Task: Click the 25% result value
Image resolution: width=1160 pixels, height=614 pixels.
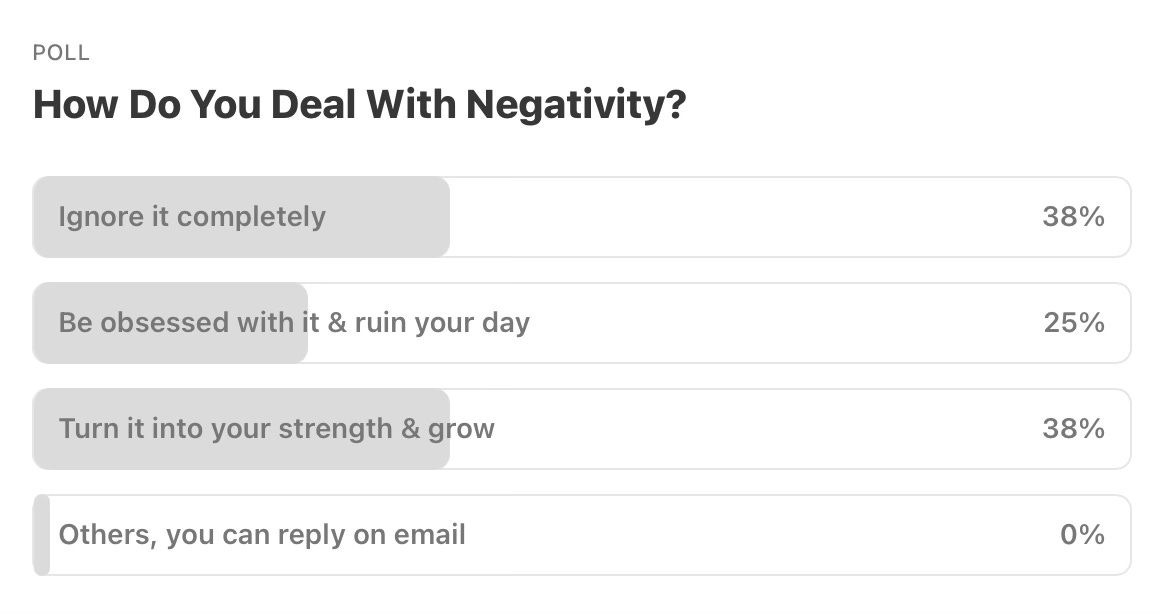Action: tap(1074, 323)
